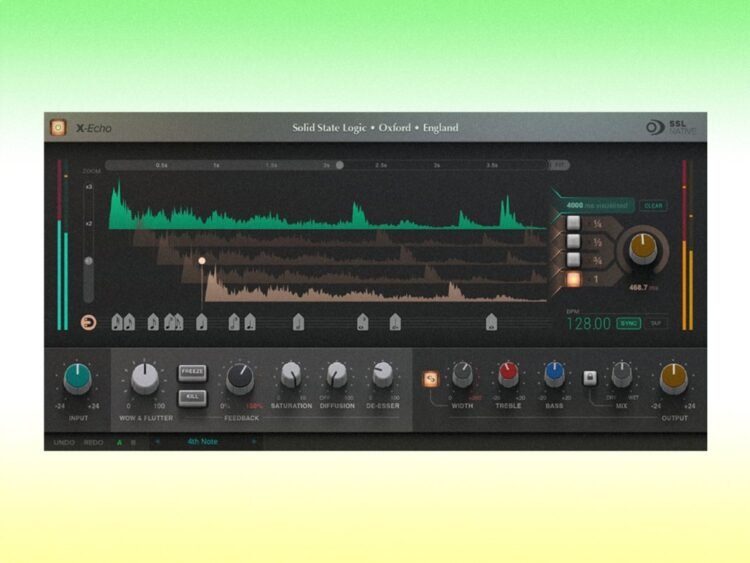Click the UNDO button
750x563 pixels.
pyautogui.click(x=64, y=442)
